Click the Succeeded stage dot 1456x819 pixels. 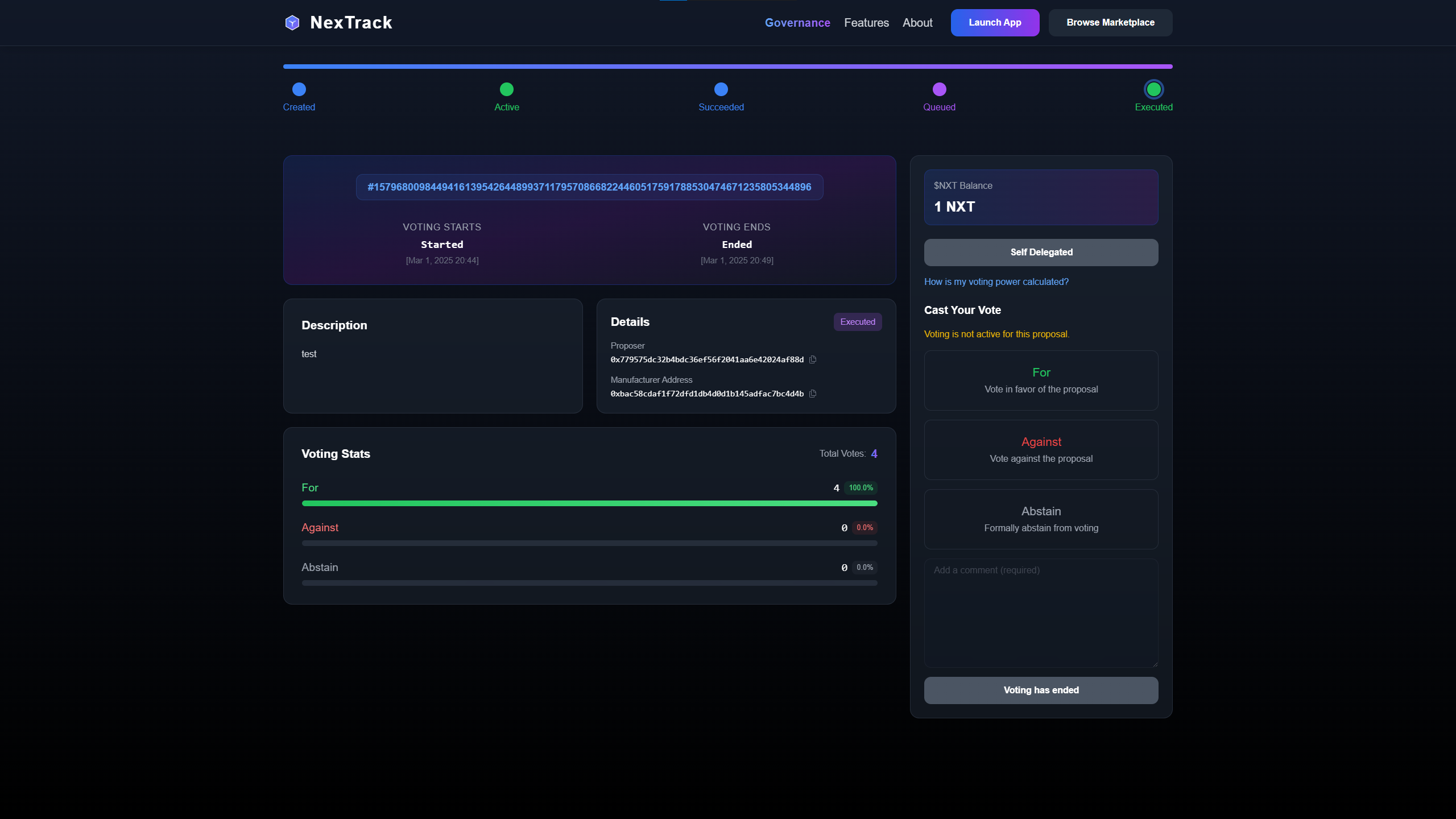[x=721, y=89]
